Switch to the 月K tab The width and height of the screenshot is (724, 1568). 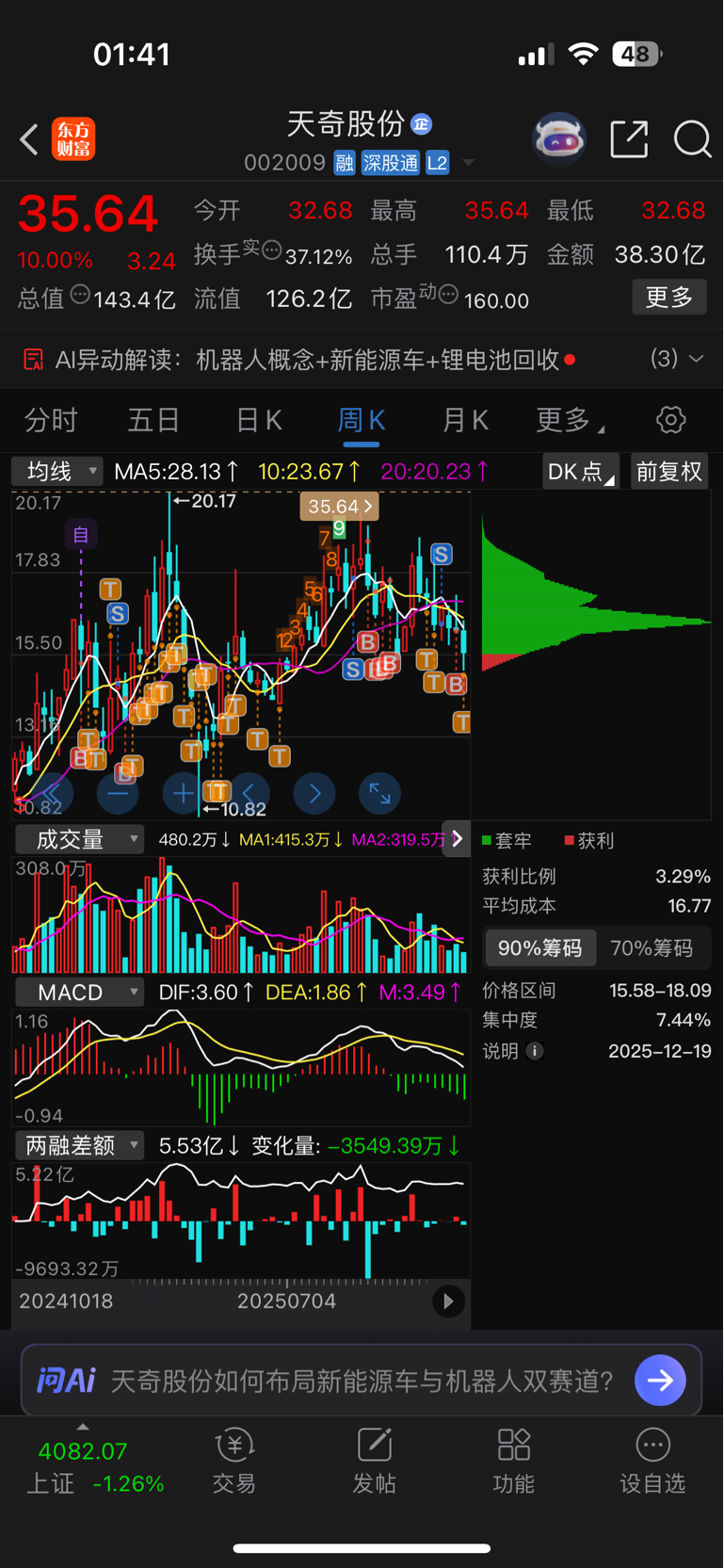(x=465, y=420)
